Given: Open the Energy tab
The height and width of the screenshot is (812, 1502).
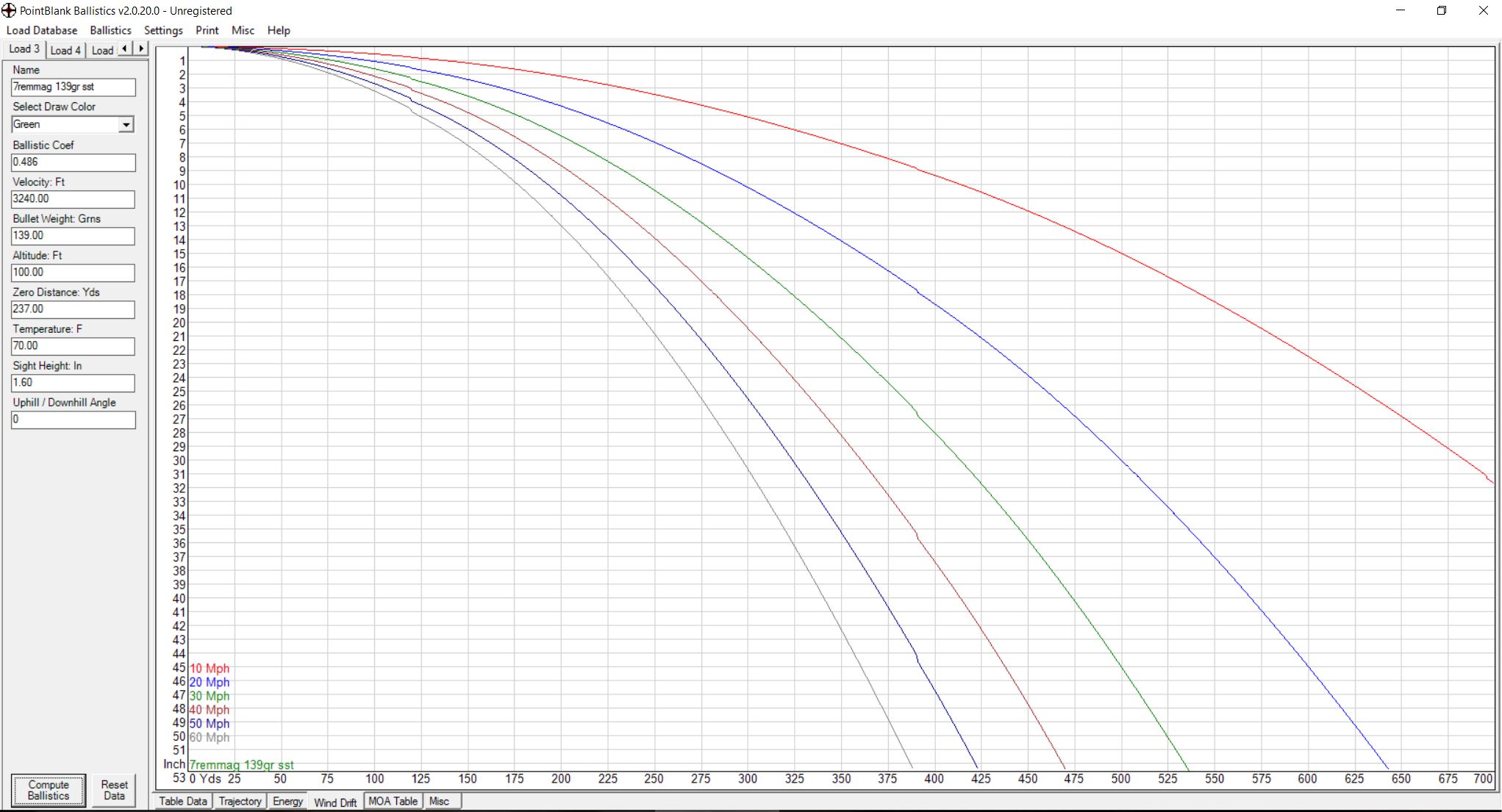Looking at the screenshot, I should [x=287, y=801].
